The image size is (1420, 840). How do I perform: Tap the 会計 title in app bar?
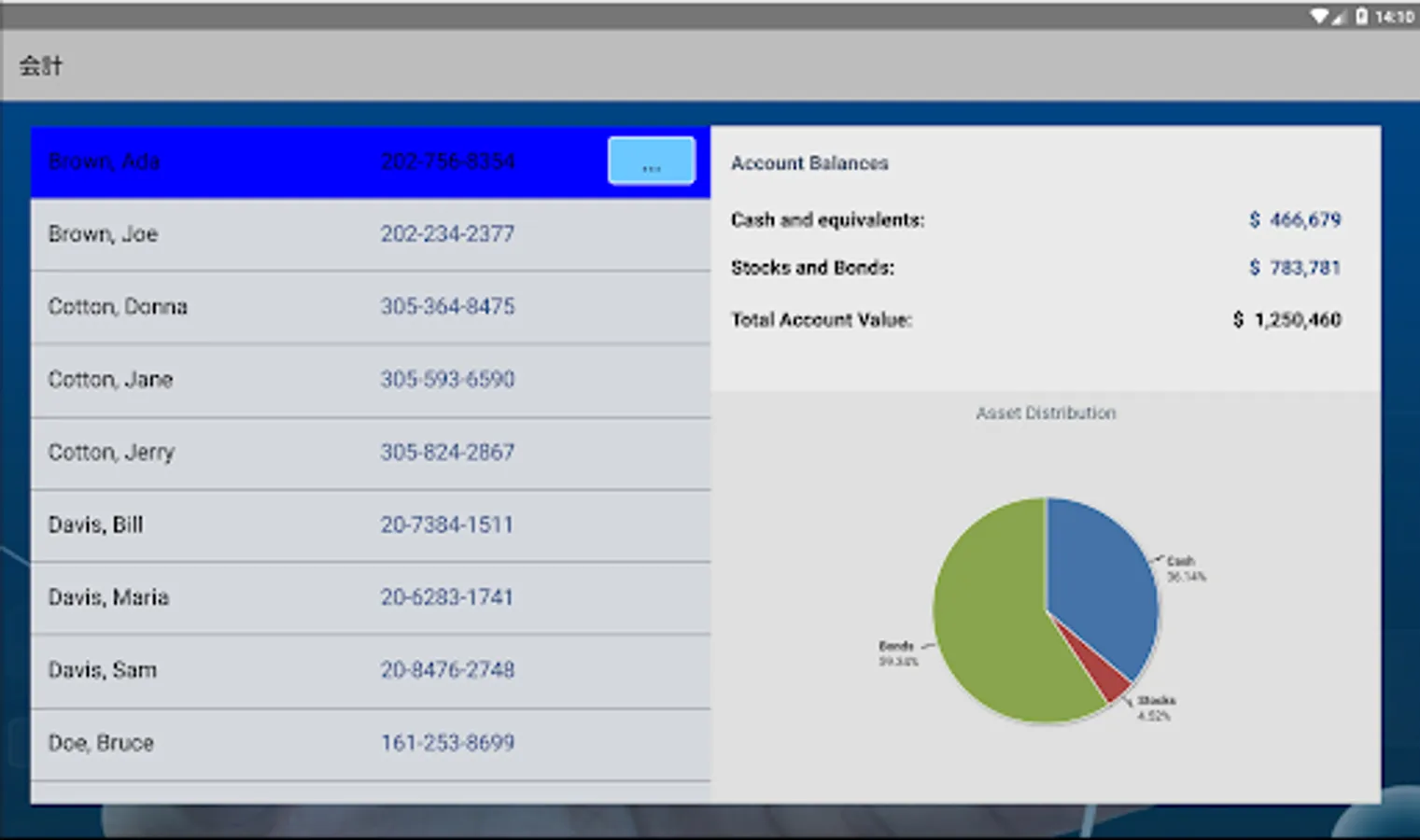click(41, 65)
